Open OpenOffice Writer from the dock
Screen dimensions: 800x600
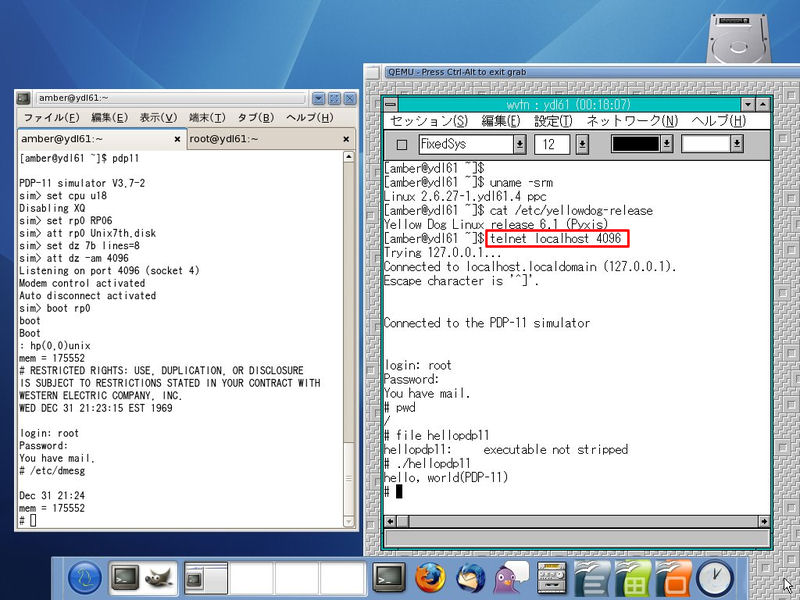[x=592, y=578]
